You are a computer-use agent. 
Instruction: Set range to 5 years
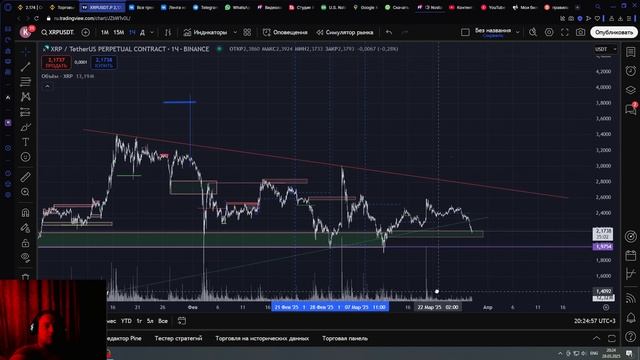pyautogui.click(x=150, y=321)
